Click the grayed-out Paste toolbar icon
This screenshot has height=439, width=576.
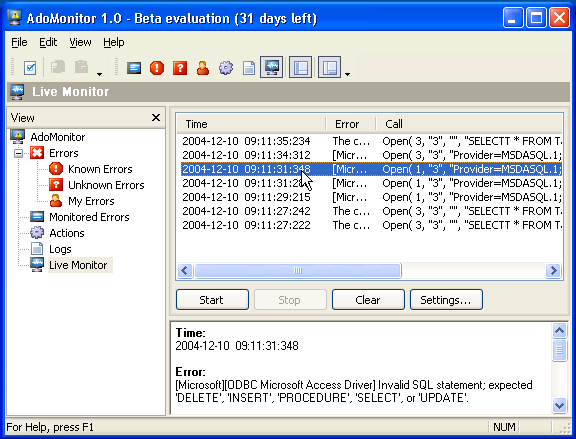click(81, 68)
